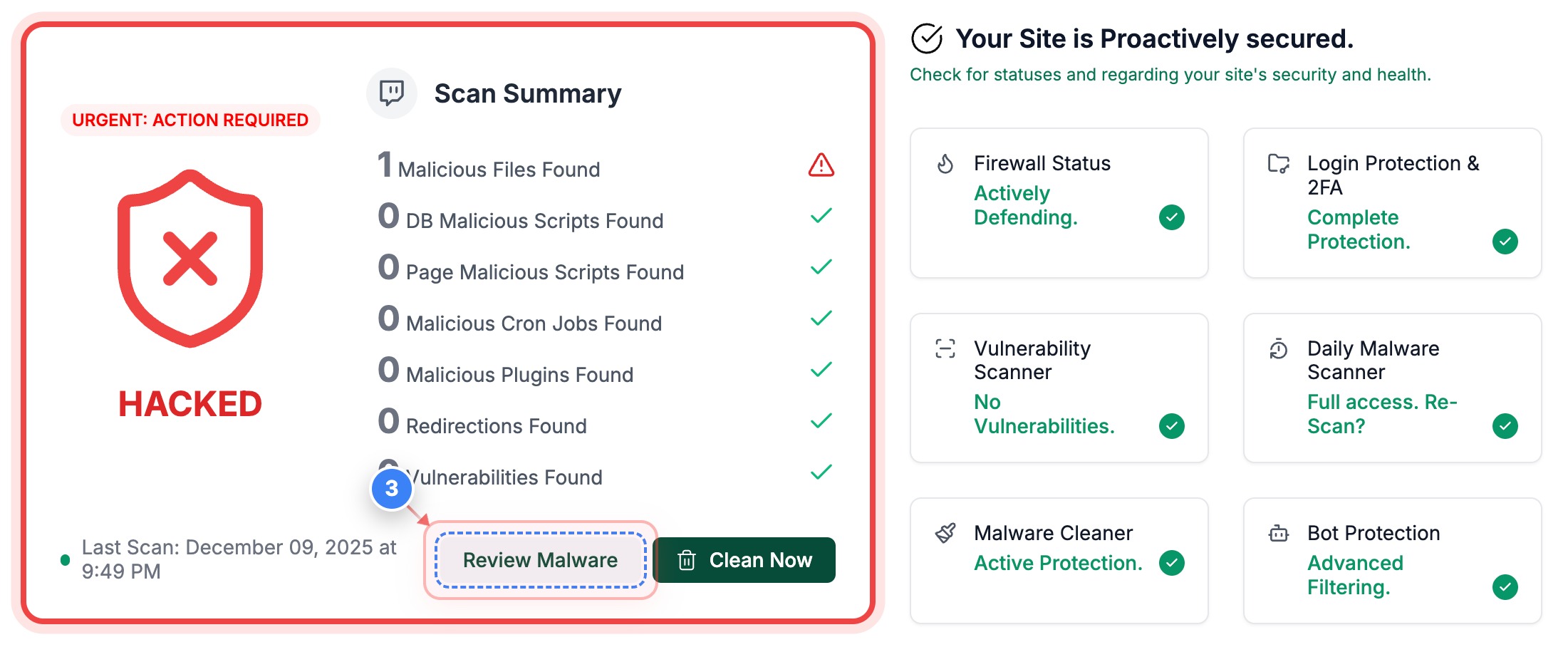Click the trash icon inside the Clean Now button

[687, 560]
